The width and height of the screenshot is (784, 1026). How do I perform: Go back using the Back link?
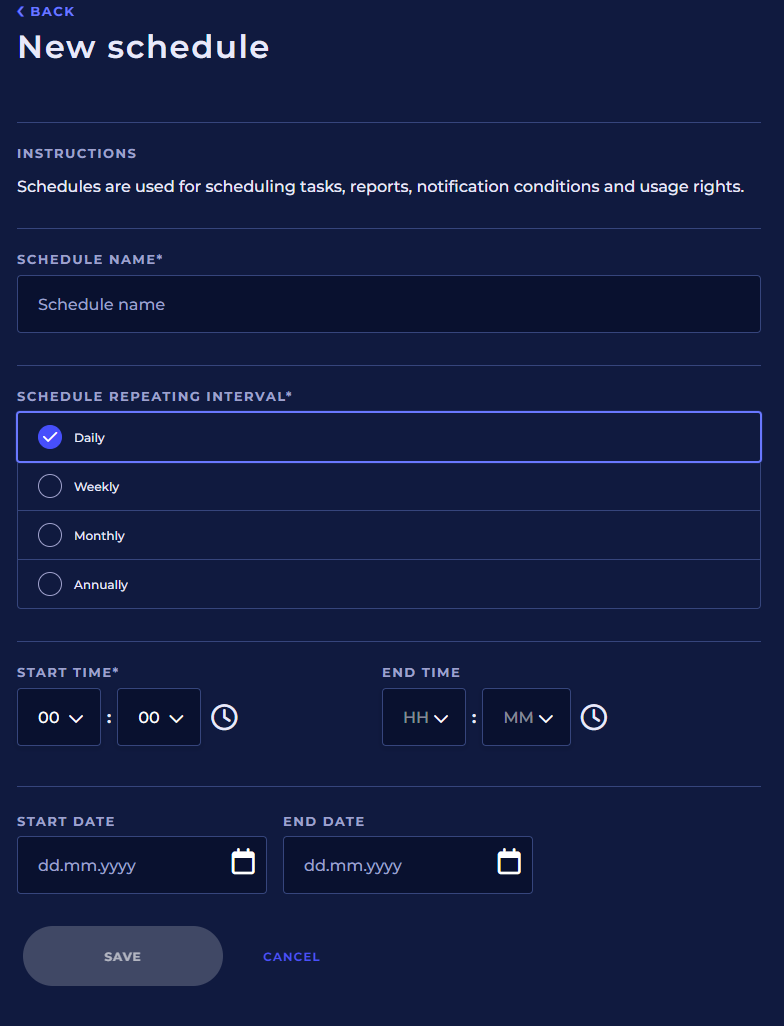pyautogui.click(x=46, y=11)
